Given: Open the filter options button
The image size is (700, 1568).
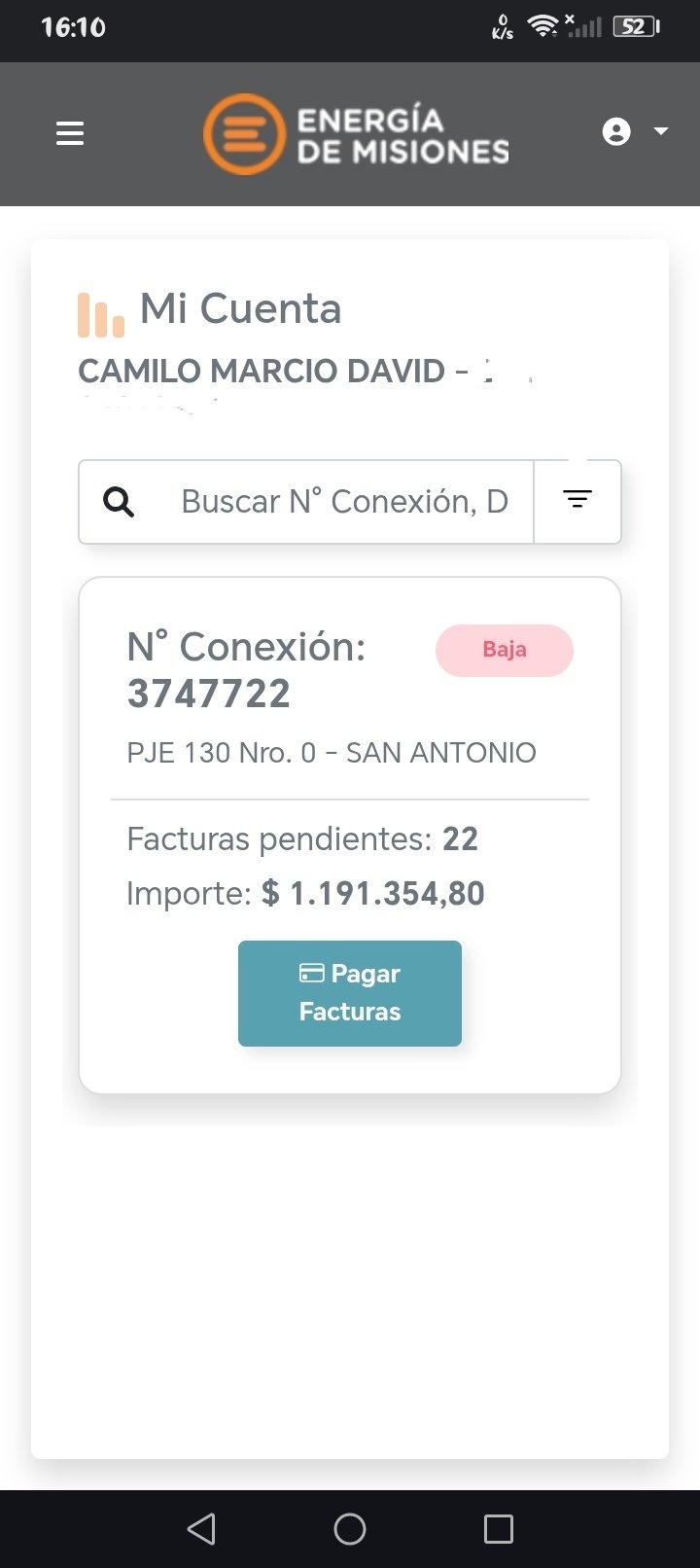Looking at the screenshot, I should (577, 502).
